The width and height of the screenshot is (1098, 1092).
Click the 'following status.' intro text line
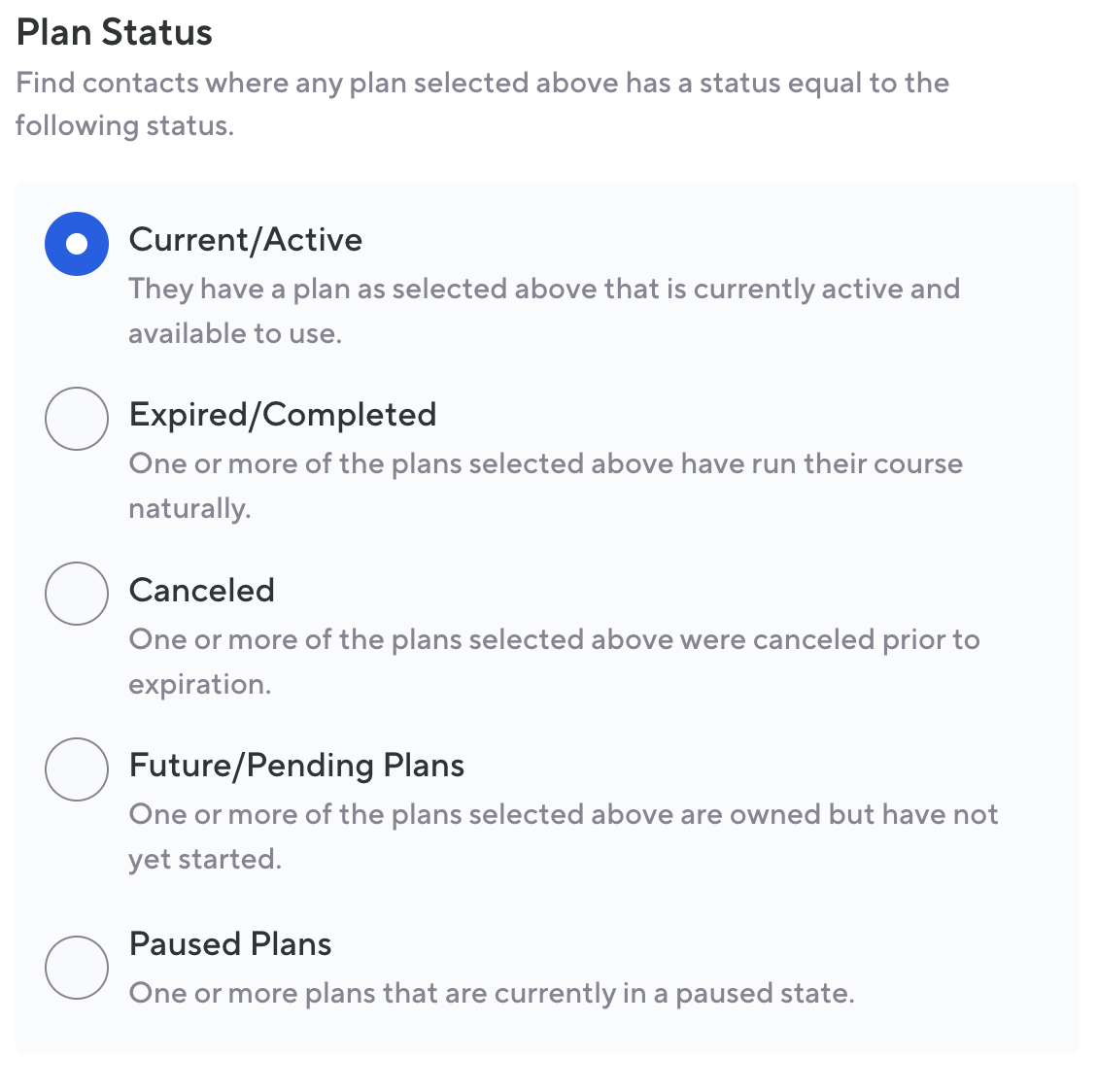(x=124, y=125)
